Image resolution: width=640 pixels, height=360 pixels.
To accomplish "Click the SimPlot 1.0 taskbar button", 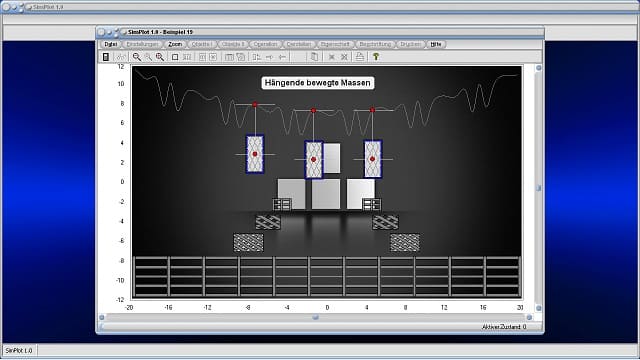I will (19, 351).
